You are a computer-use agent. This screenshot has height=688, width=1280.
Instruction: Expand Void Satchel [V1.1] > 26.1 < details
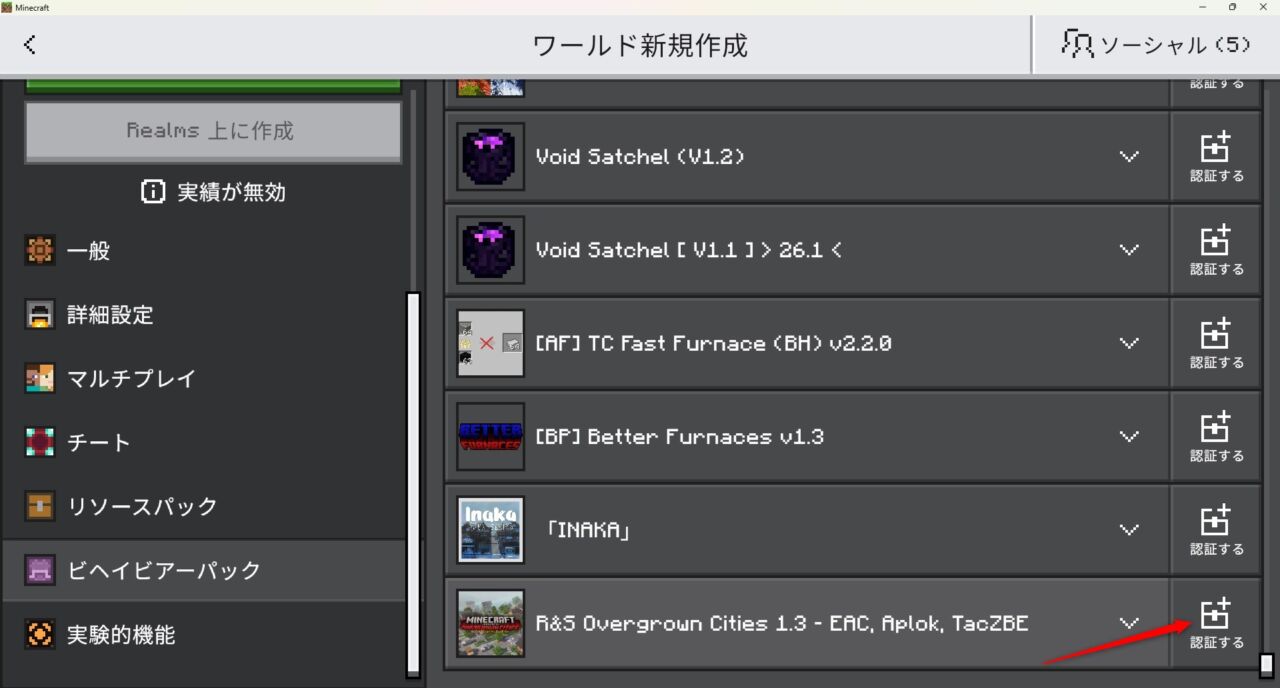1129,250
